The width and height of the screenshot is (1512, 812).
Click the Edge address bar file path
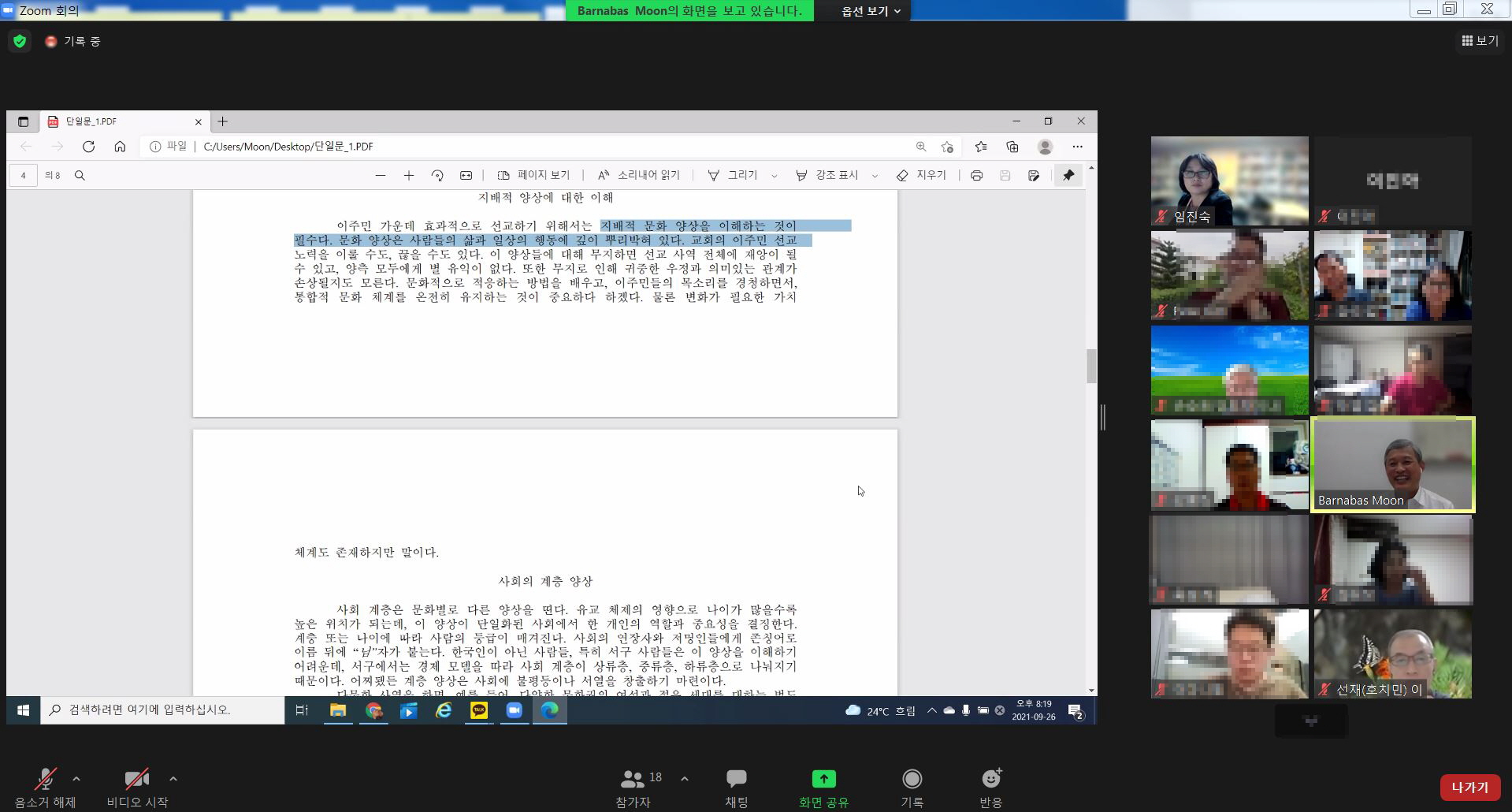(x=288, y=147)
